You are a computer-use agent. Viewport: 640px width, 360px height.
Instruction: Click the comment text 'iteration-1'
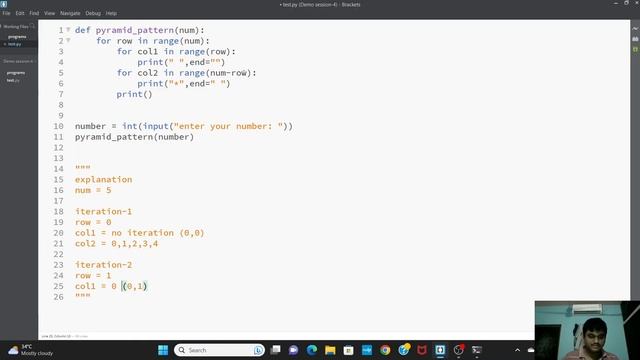click(x=103, y=211)
